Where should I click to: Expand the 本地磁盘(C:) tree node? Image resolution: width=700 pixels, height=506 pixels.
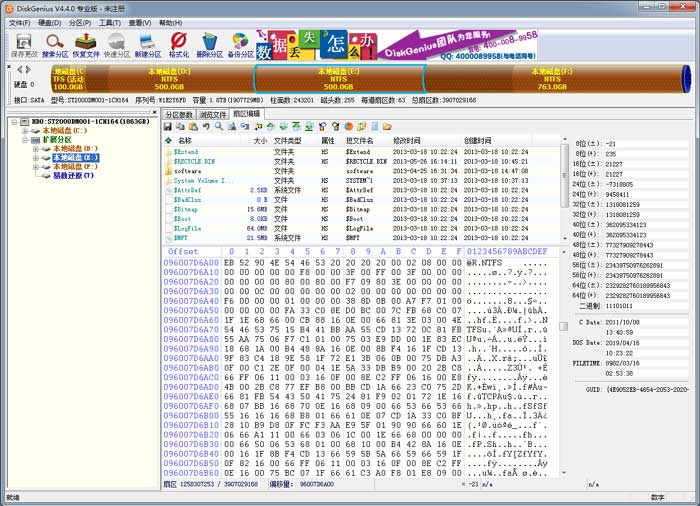(x=25, y=131)
